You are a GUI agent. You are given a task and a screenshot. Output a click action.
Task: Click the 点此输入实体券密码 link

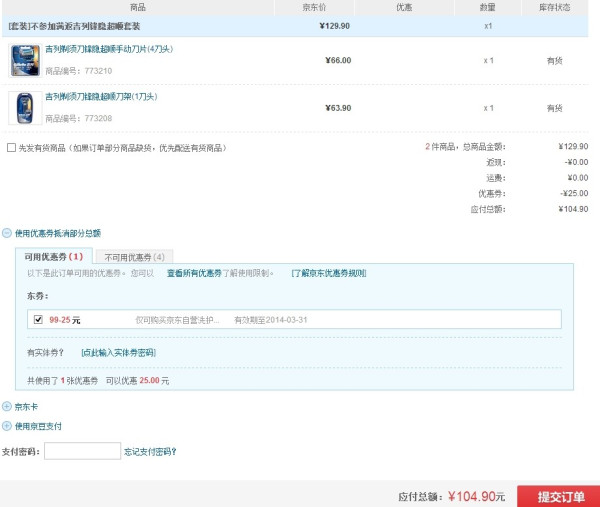[x=119, y=352]
